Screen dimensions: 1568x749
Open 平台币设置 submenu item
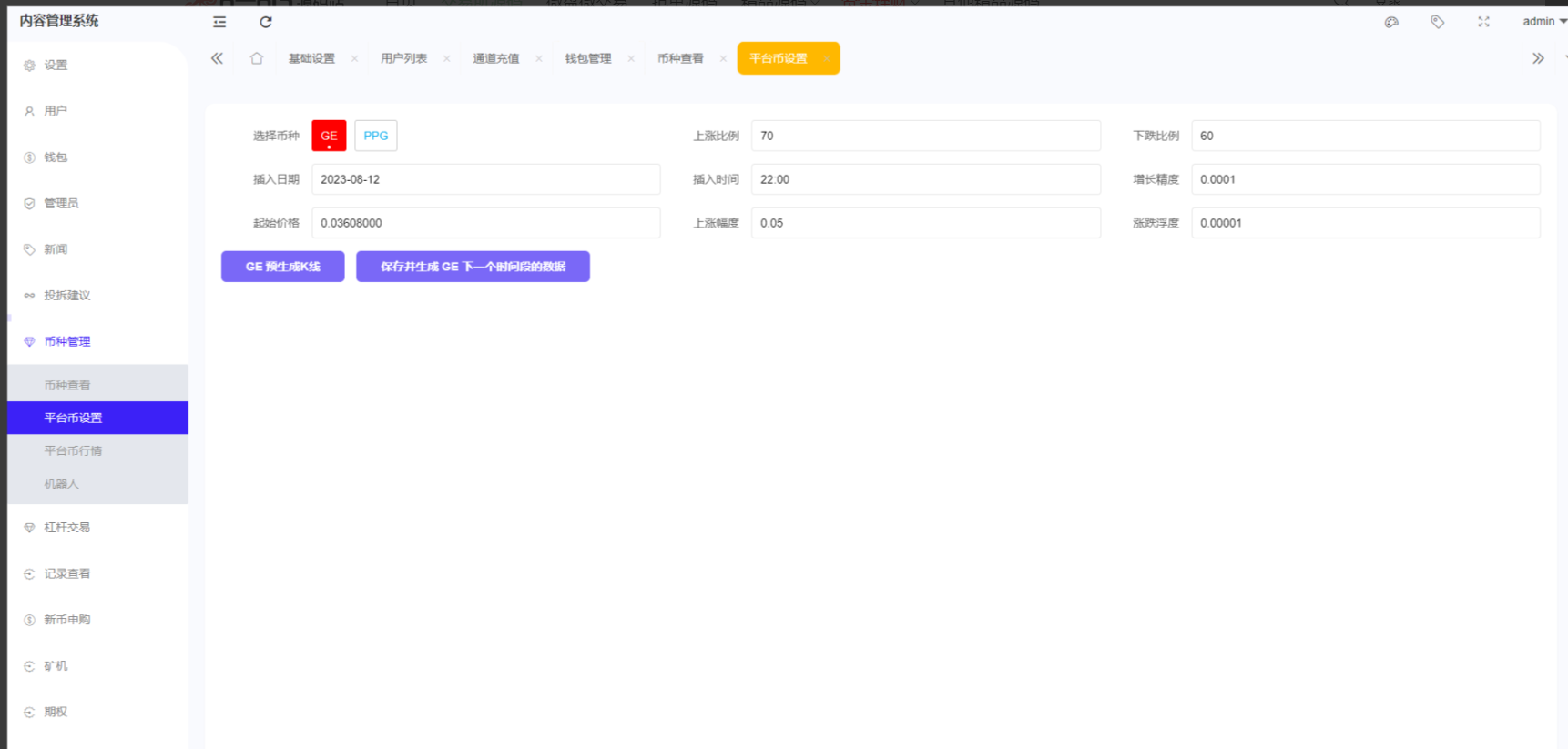(x=97, y=418)
